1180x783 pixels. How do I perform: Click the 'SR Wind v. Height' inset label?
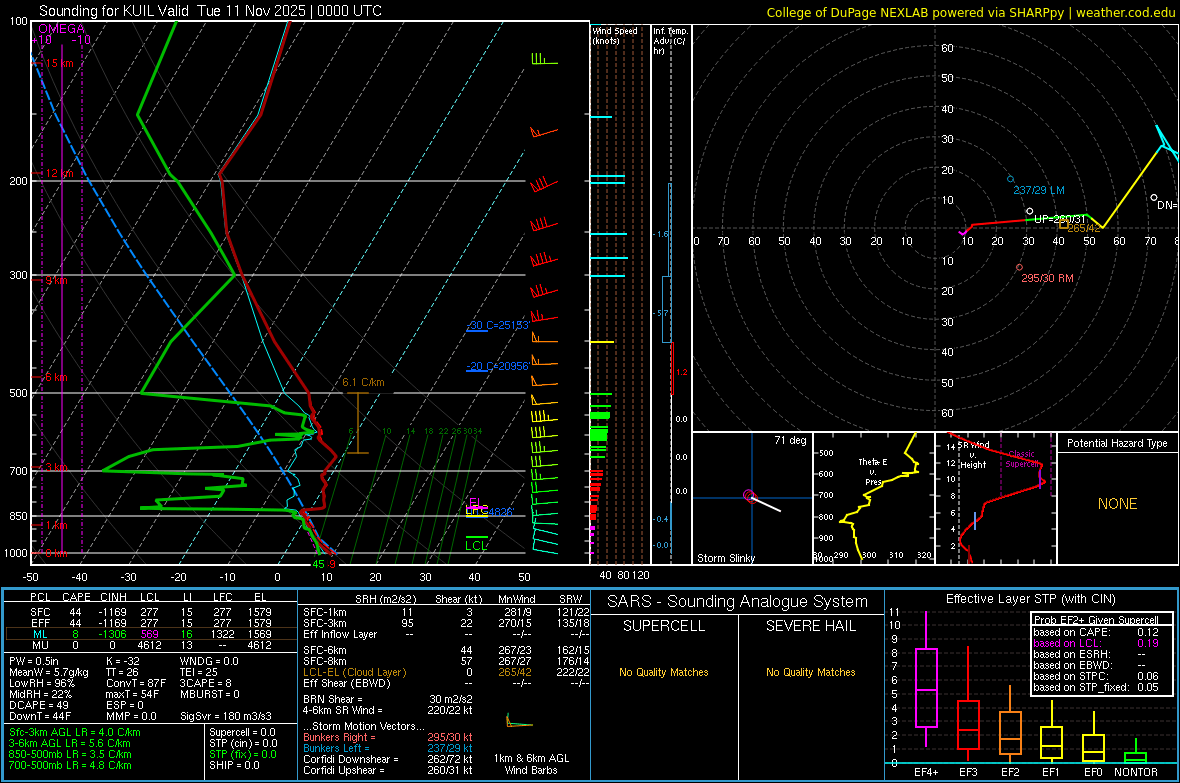[x=973, y=455]
